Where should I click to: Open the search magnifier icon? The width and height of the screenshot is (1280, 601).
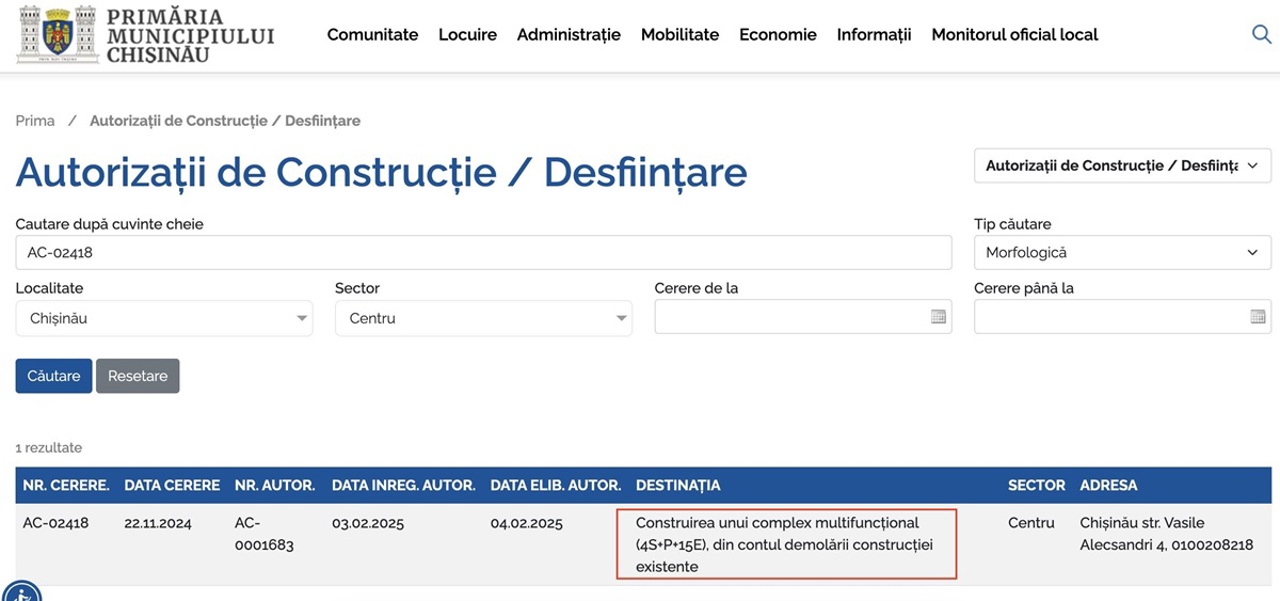pyautogui.click(x=1261, y=34)
